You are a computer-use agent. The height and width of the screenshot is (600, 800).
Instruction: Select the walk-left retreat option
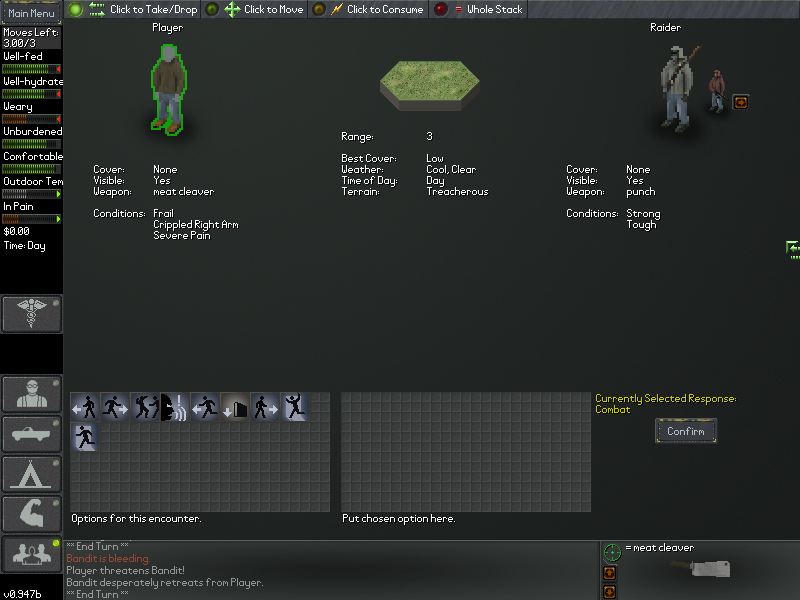pos(85,407)
